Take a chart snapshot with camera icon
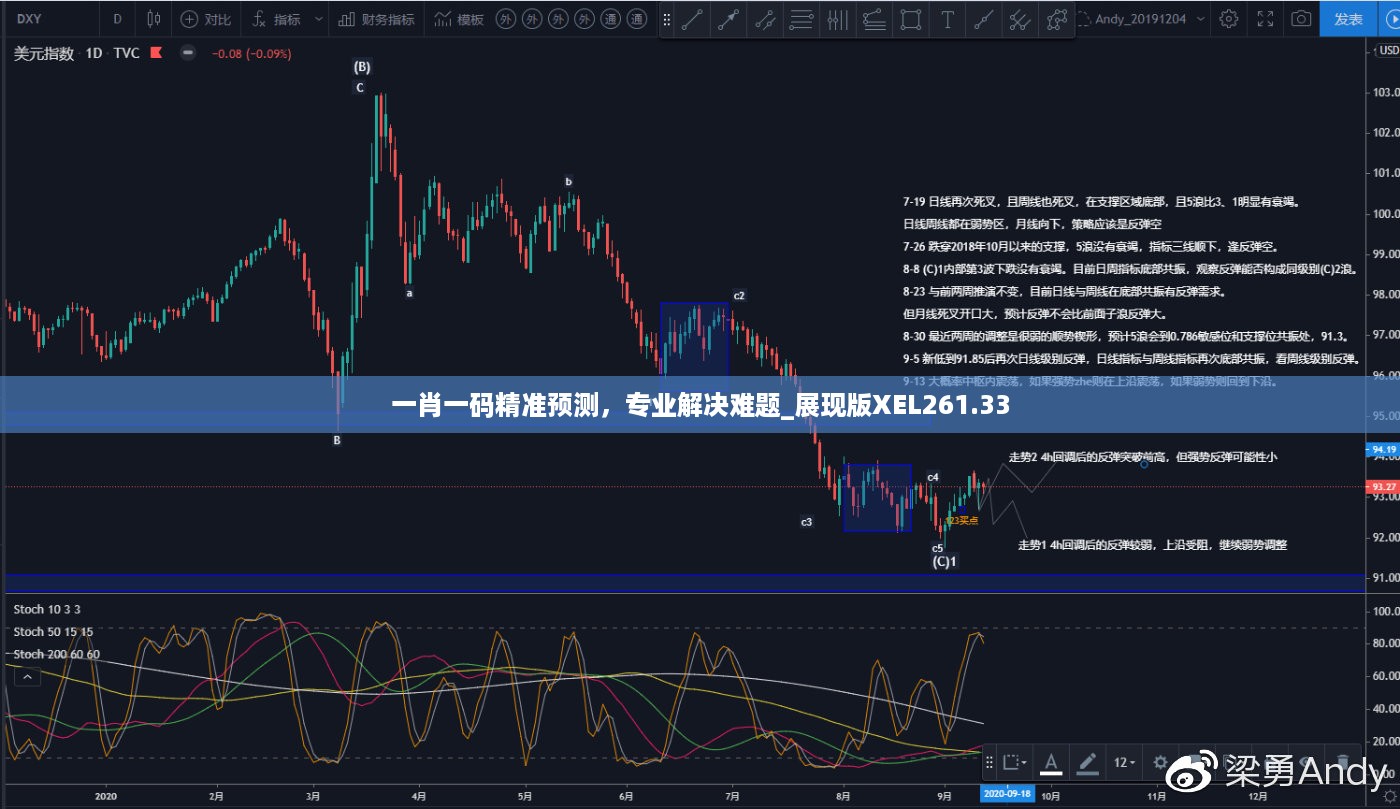The image size is (1400, 809). click(x=1300, y=19)
